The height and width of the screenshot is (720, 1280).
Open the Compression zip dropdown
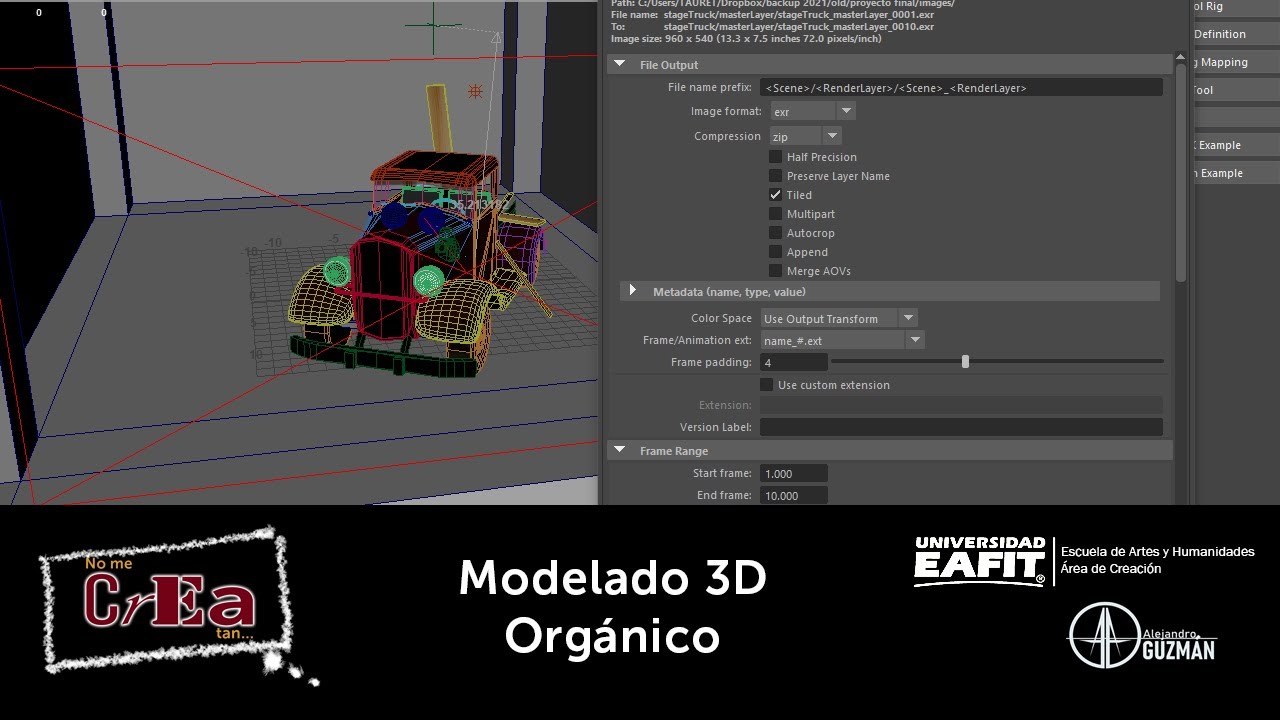pyautogui.click(x=805, y=136)
